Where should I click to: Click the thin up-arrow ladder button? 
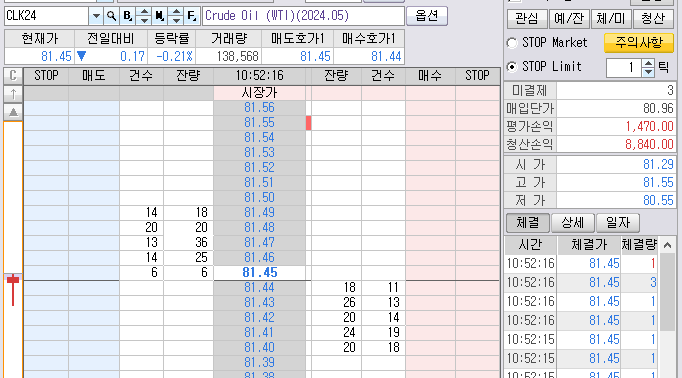[x=13, y=94]
